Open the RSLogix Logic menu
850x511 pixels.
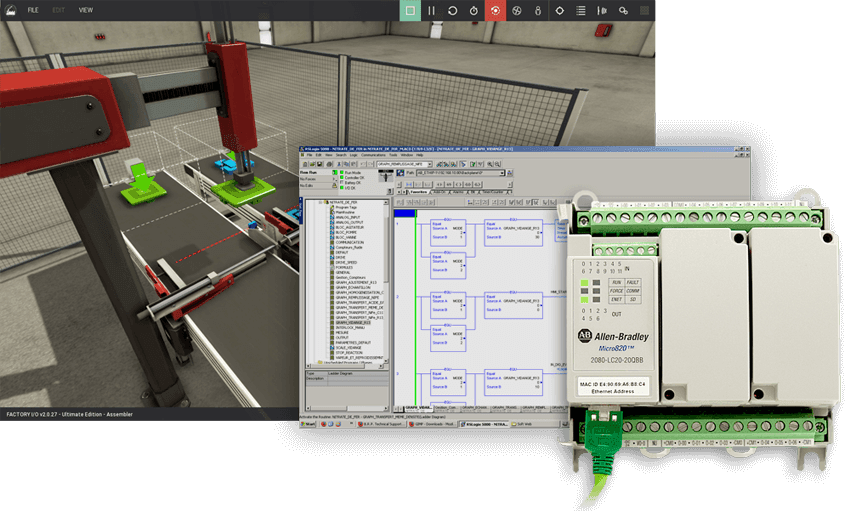click(x=353, y=155)
